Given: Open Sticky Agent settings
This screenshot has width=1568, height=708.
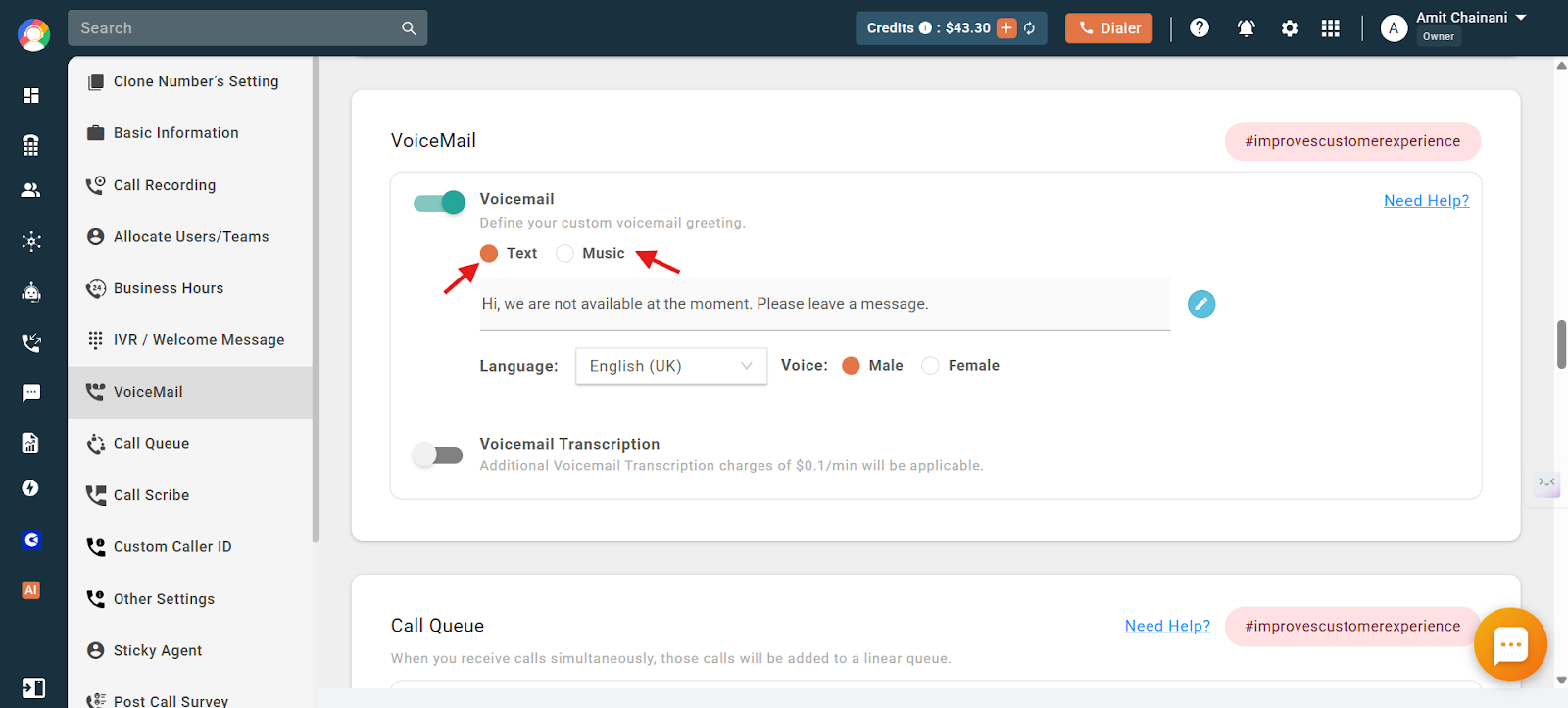Looking at the screenshot, I should click(190, 651).
